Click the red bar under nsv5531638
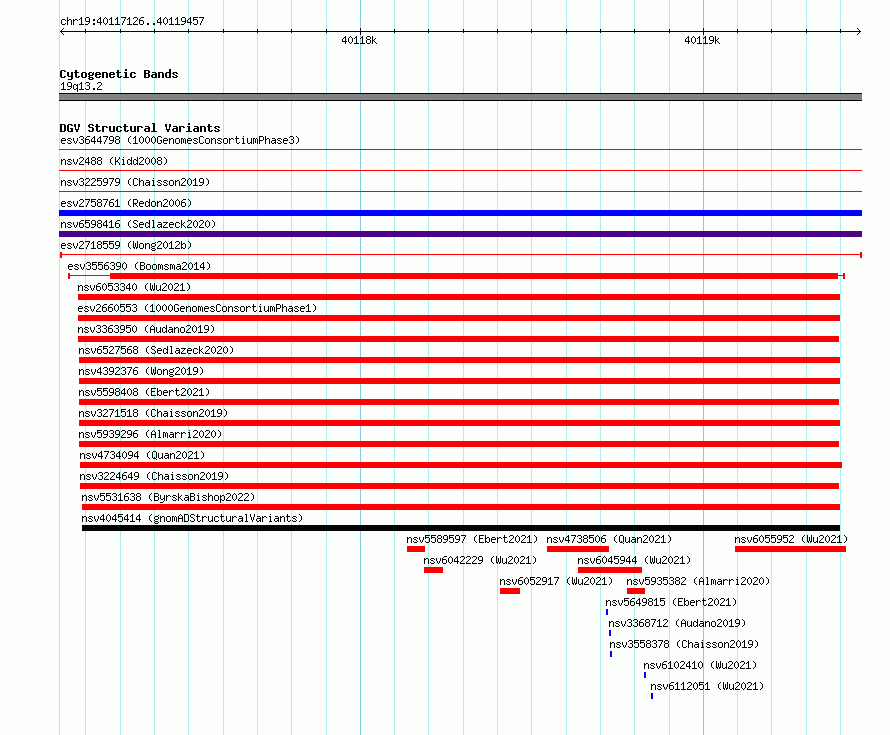This screenshot has height=735, width=890. pos(461,507)
